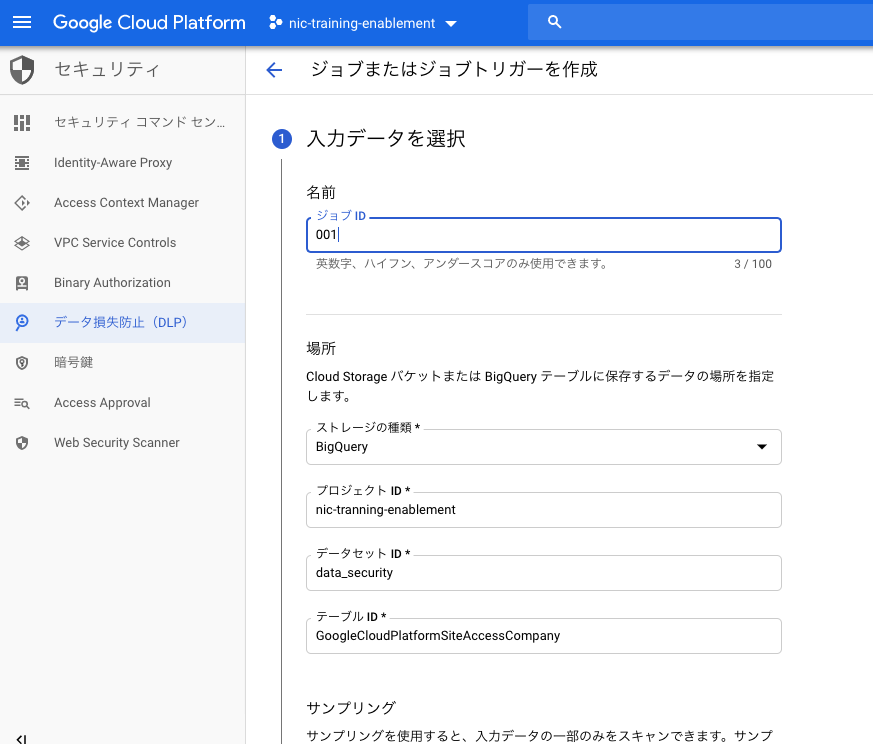
Task: Click the project hexagon dots icon
Action: [x=276, y=22]
